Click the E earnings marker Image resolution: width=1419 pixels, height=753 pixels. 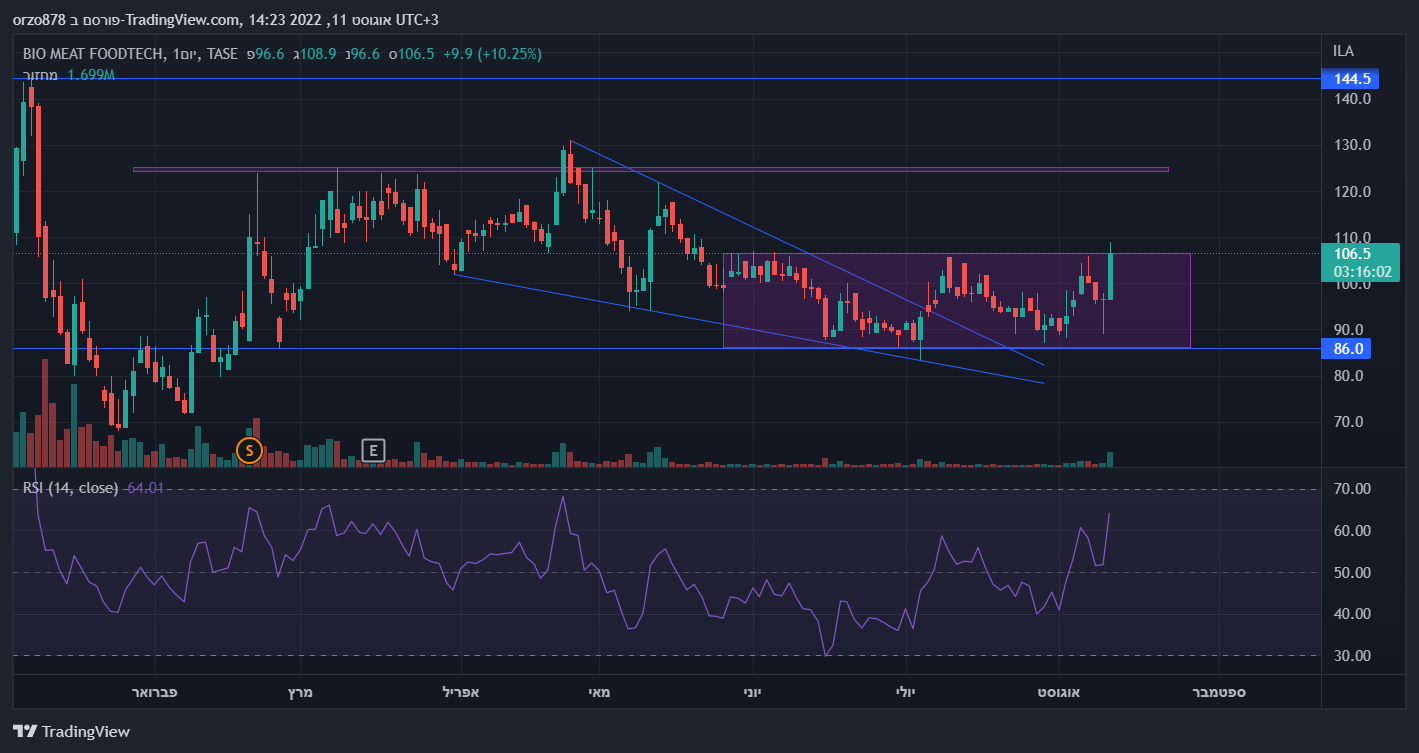click(373, 450)
